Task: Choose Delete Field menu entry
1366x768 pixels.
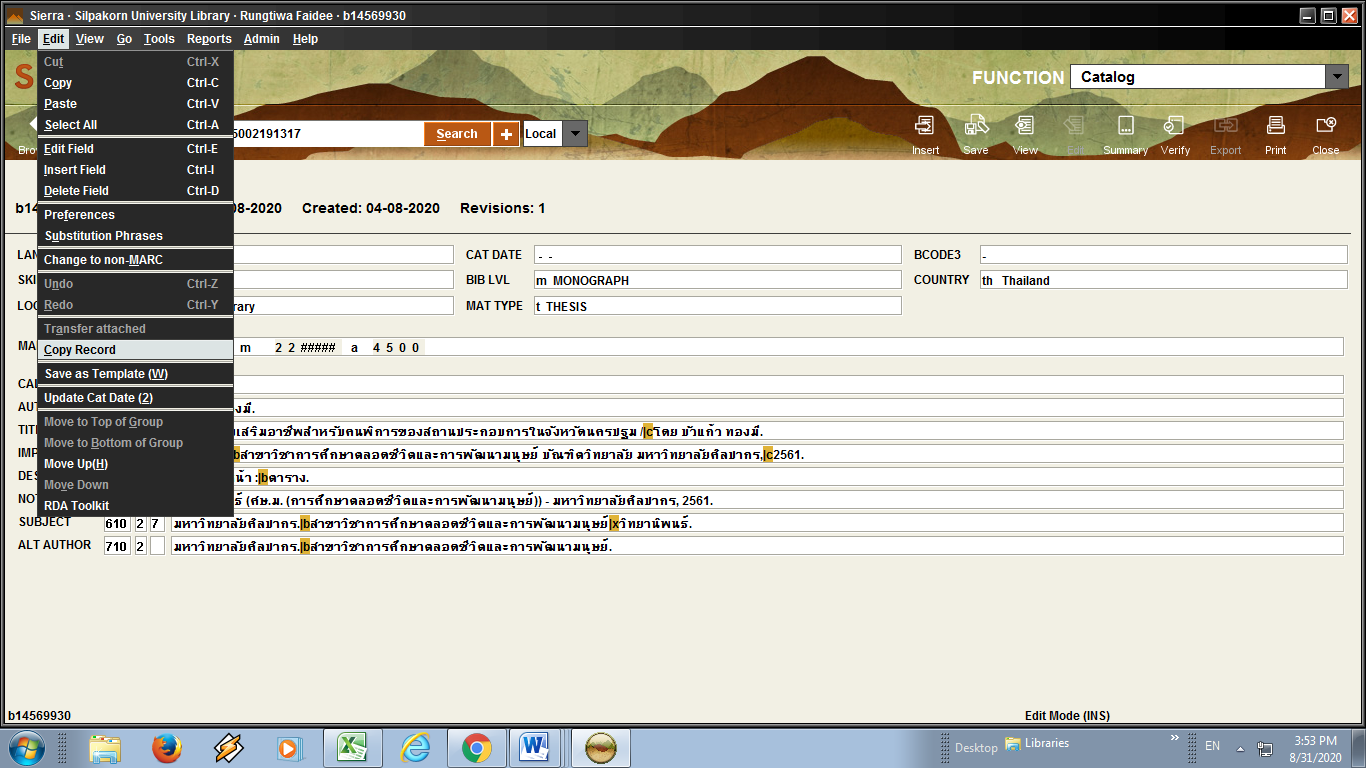Action: pos(135,191)
